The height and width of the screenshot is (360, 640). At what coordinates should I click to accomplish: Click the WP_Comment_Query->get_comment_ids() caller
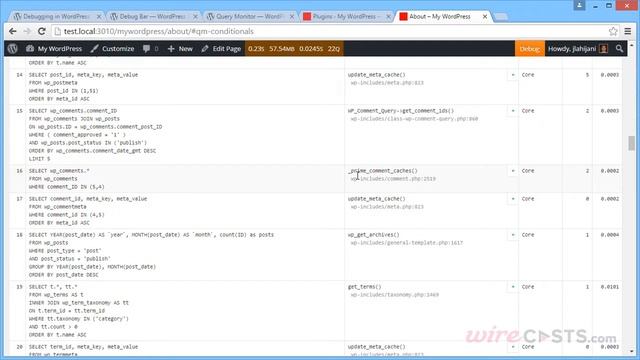coord(400,111)
